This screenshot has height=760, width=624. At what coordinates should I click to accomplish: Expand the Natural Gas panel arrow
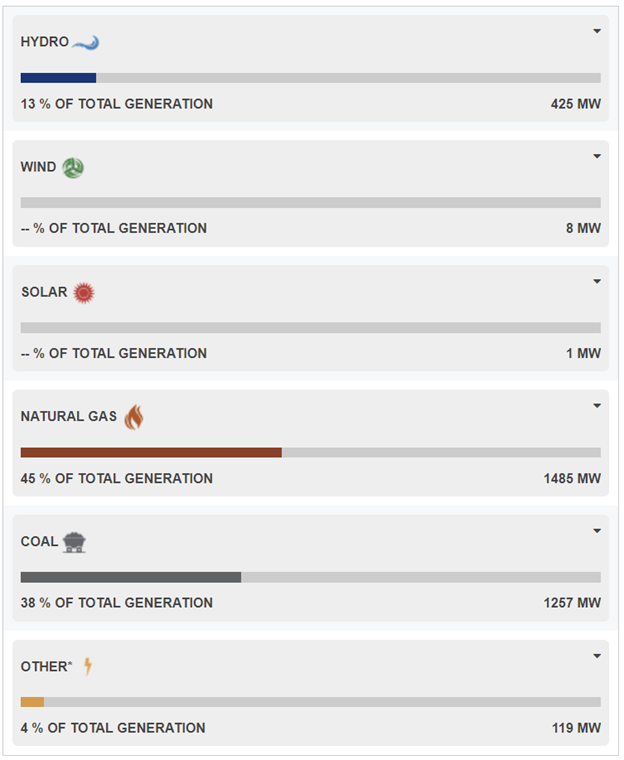tap(597, 406)
